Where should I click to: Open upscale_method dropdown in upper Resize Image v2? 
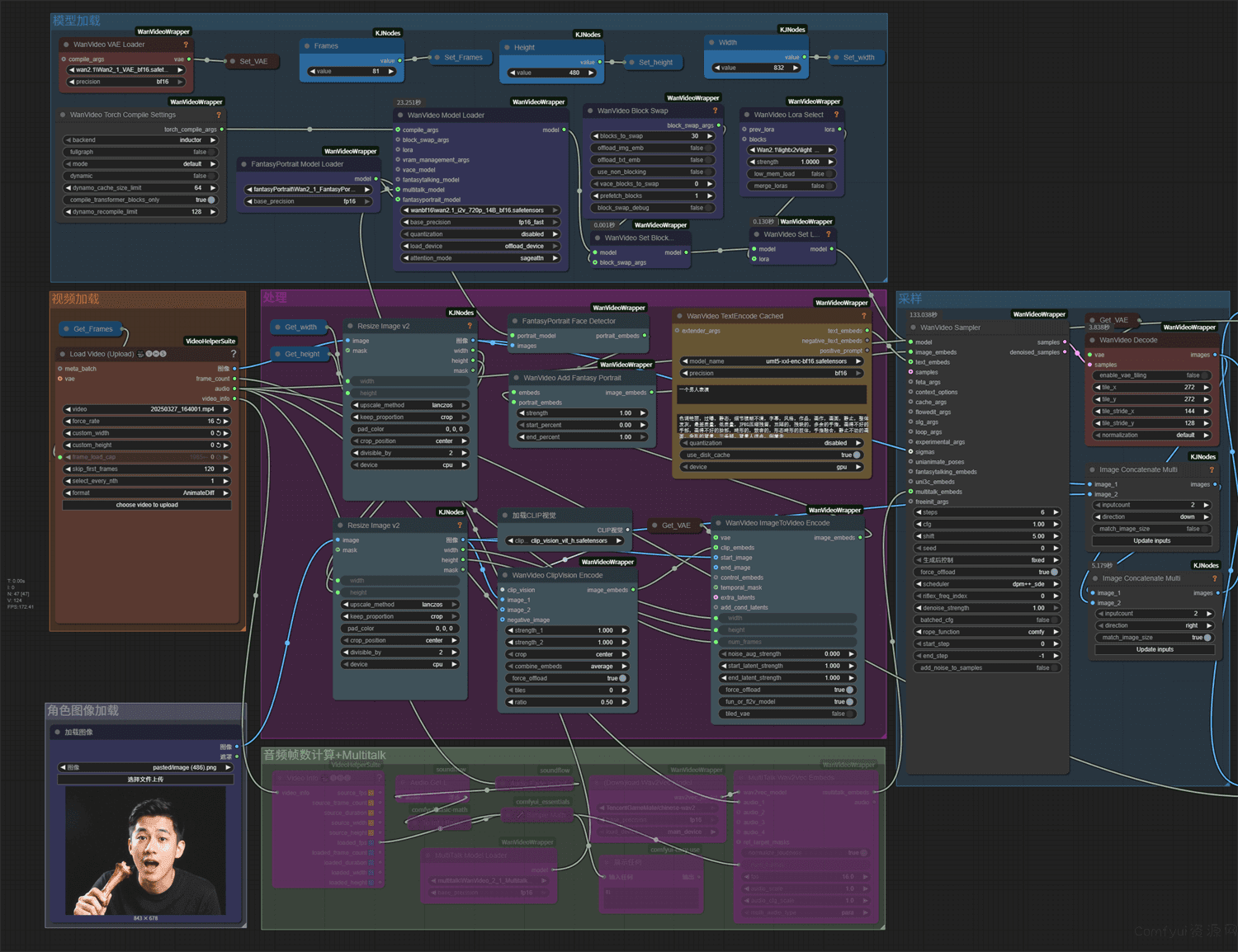click(410, 405)
